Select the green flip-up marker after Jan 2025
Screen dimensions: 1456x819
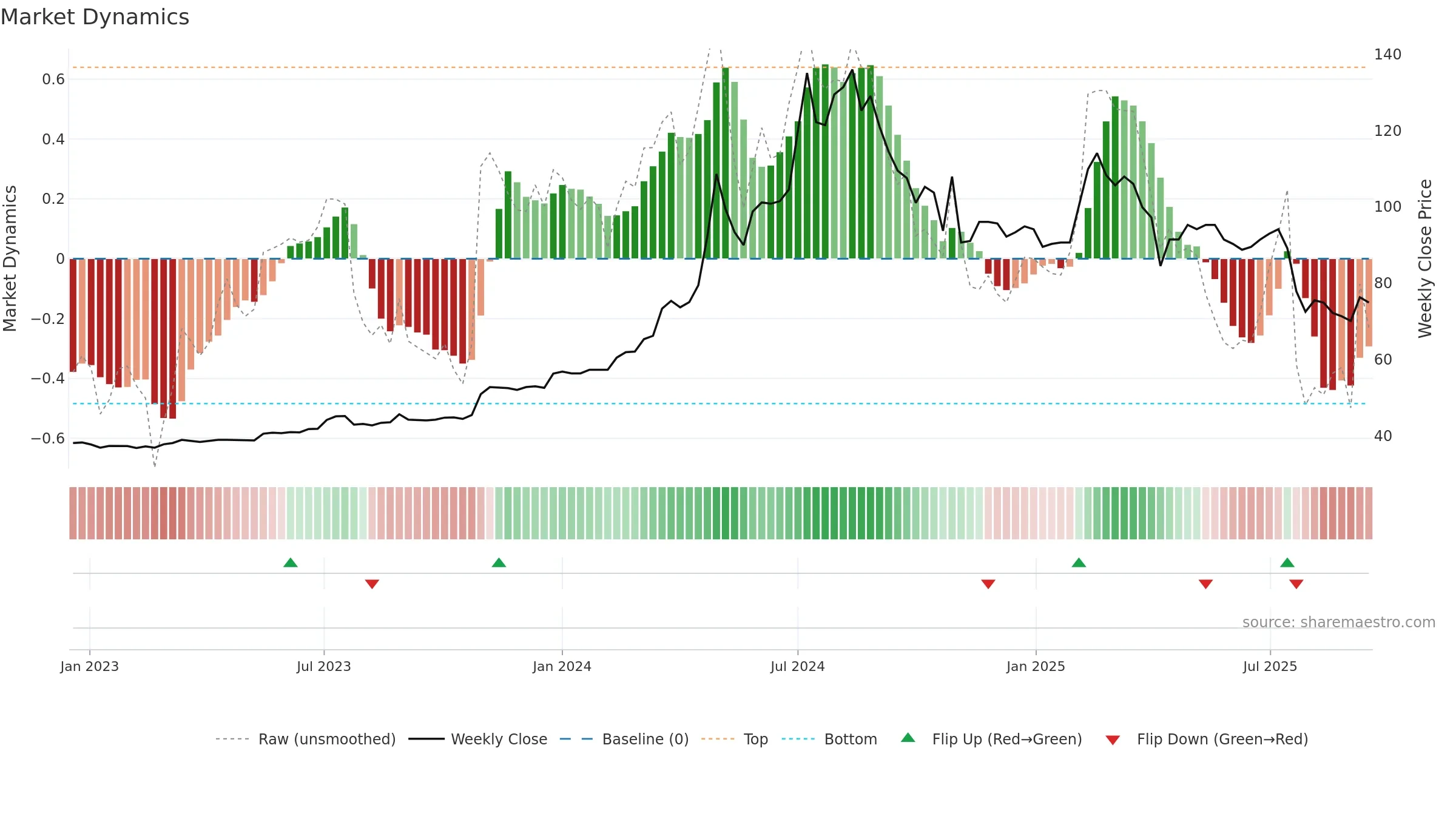1079,562
